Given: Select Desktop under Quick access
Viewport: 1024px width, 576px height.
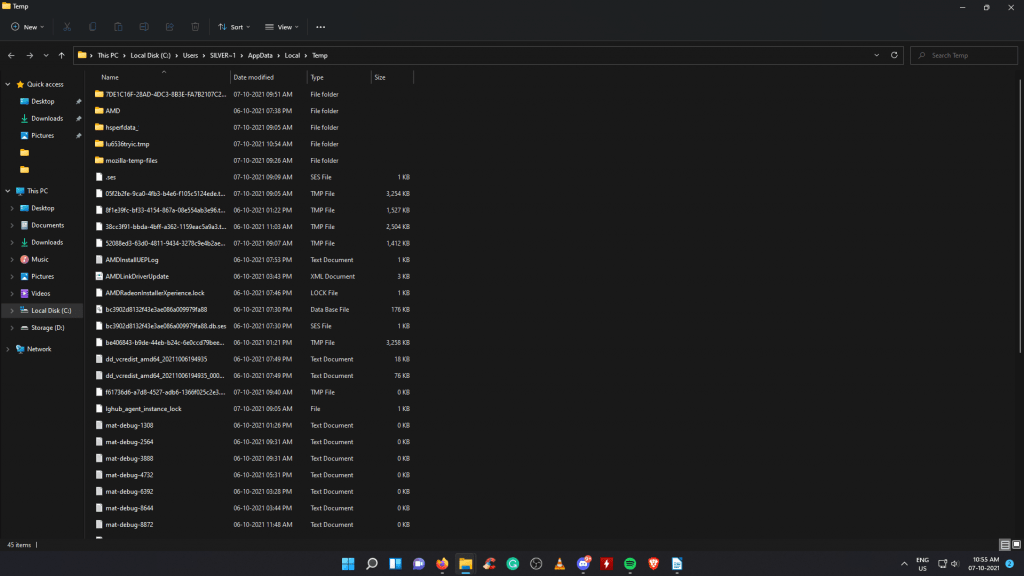Looking at the screenshot, I should pos(43,101).
